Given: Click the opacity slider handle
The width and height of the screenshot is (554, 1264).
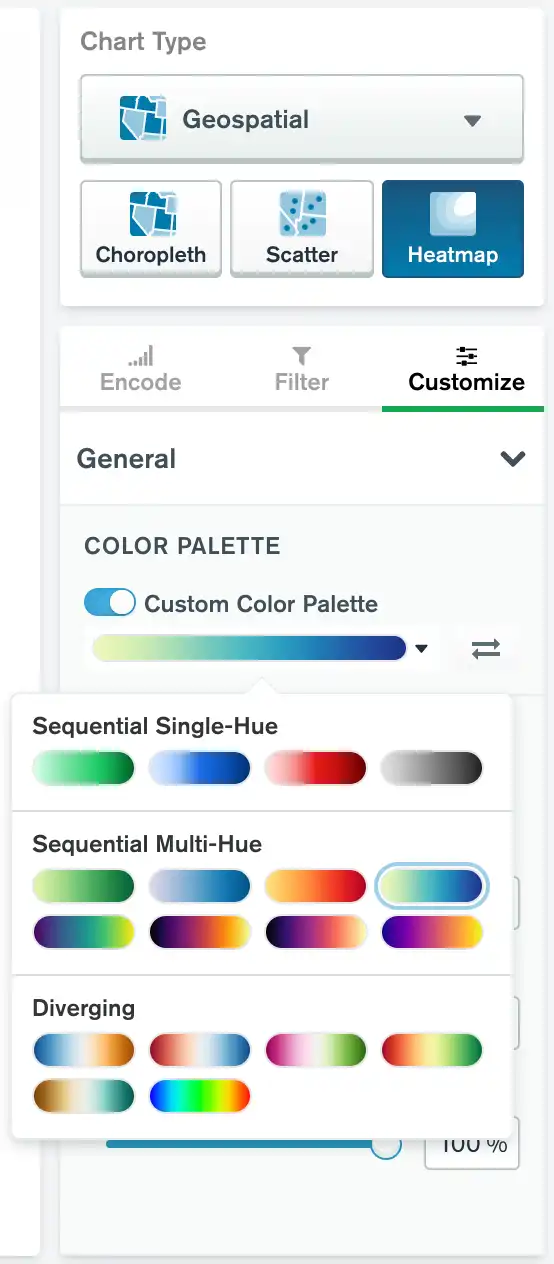Looking at the screenshot, I should (386, 1145).
